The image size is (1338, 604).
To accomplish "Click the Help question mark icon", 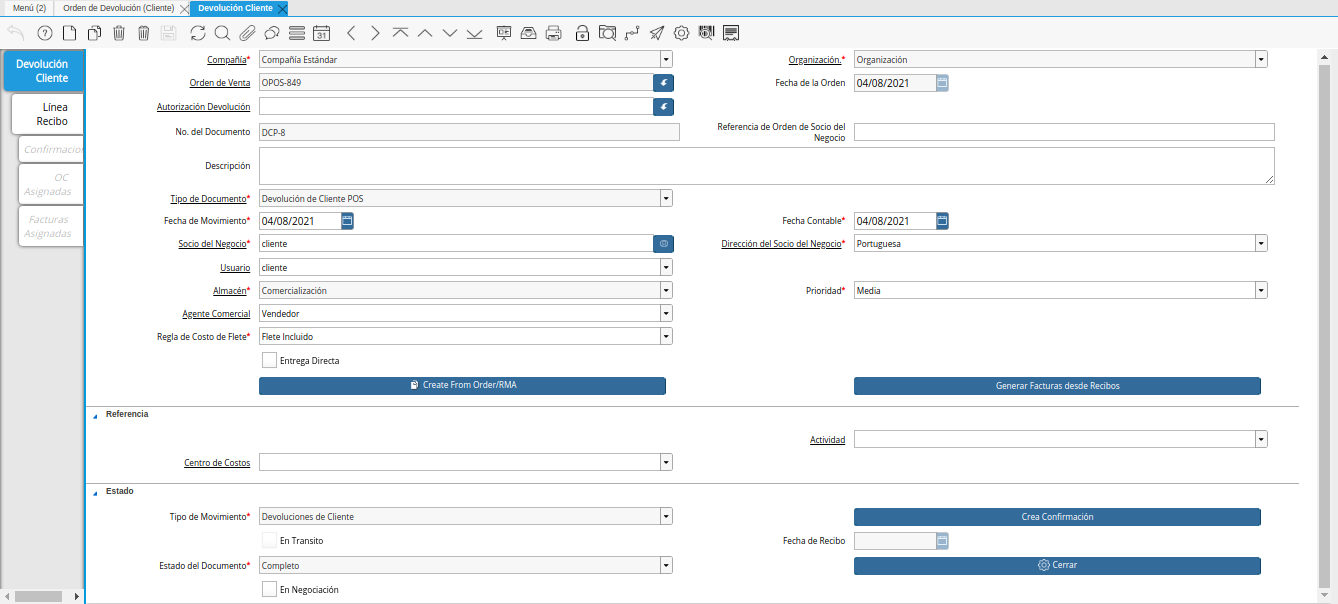I will click(x=45, y=33).
